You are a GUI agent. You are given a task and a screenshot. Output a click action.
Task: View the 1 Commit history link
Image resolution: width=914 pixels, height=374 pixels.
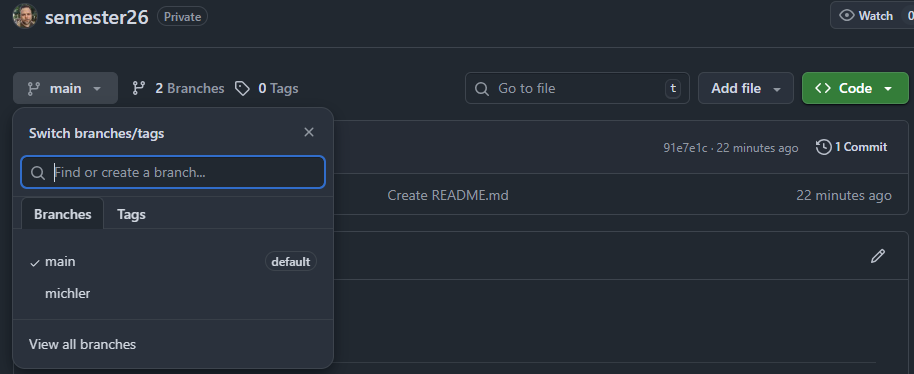[x=852, y=147]
